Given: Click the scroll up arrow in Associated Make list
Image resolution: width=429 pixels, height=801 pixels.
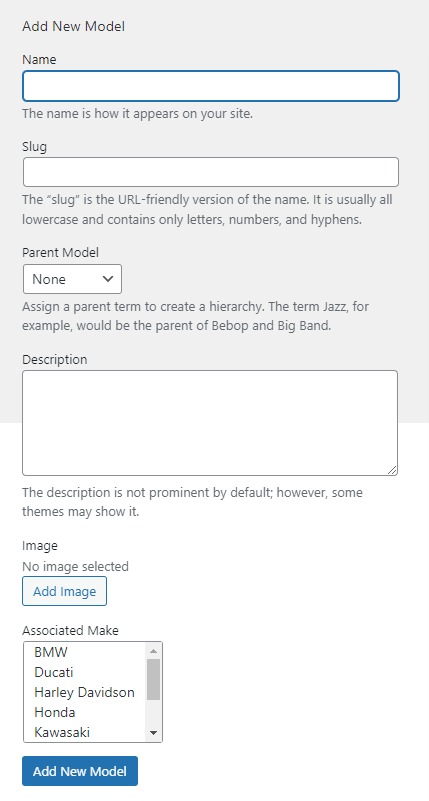Looking at the screenshot, I should pyautogui.click(x=153, y=651).
